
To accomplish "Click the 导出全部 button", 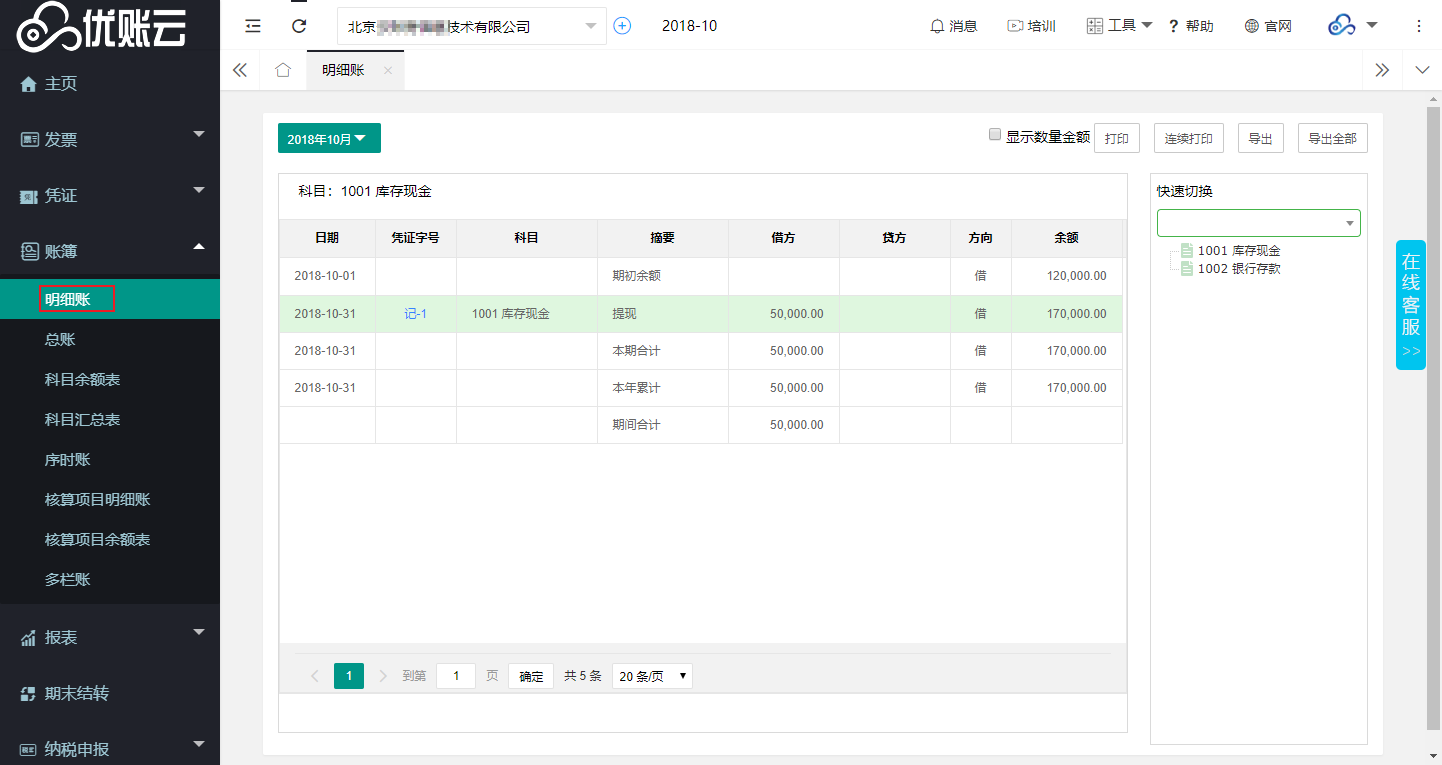I will pos(1333,139).
